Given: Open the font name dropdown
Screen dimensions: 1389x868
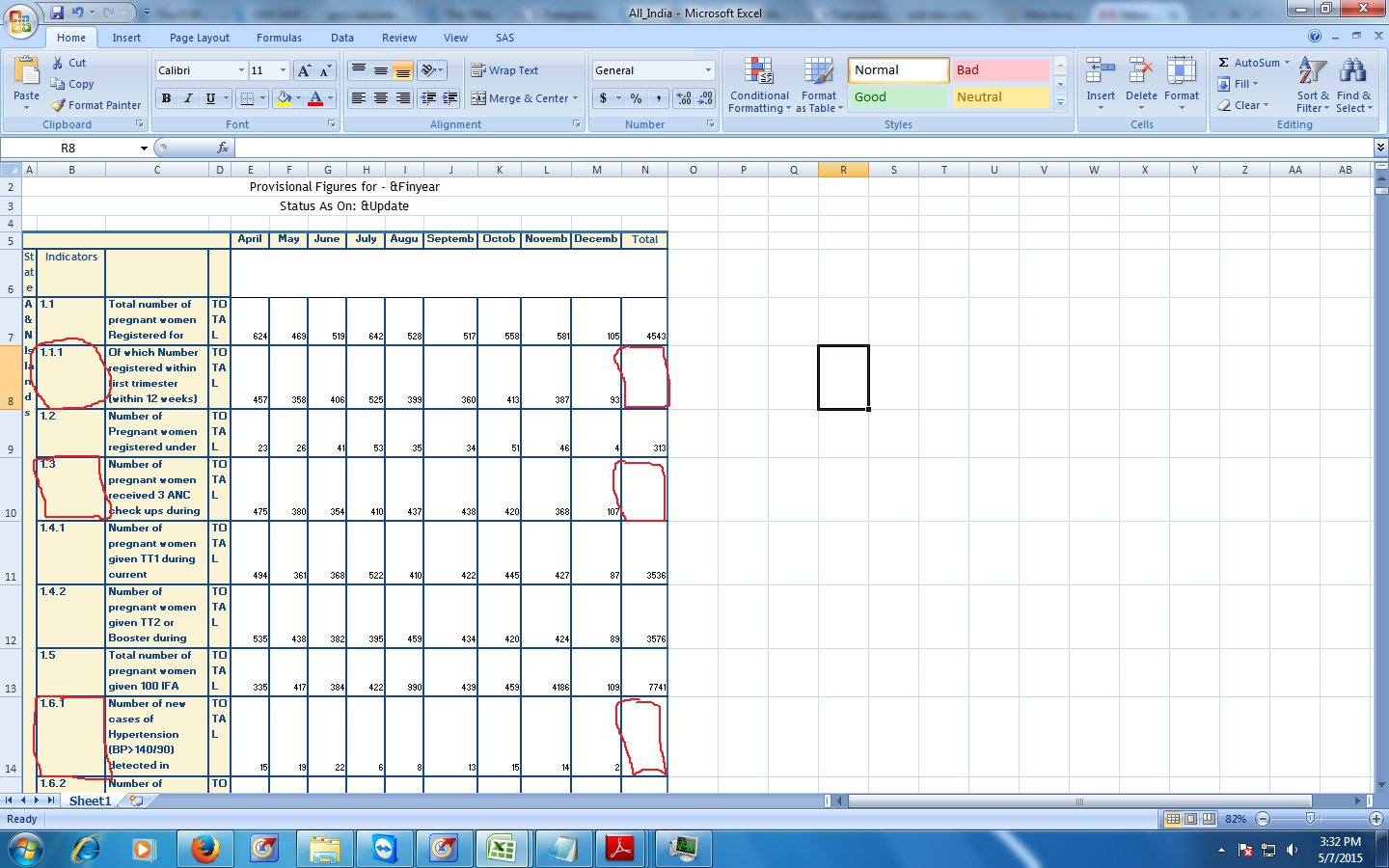Looking at the screenshot, I should pos(241,70).
